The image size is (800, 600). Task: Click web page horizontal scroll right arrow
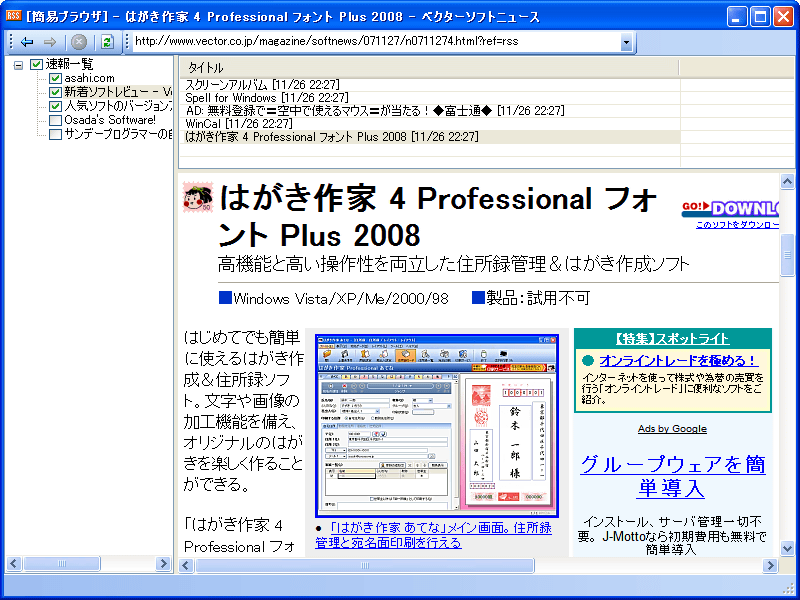(770, 565)
